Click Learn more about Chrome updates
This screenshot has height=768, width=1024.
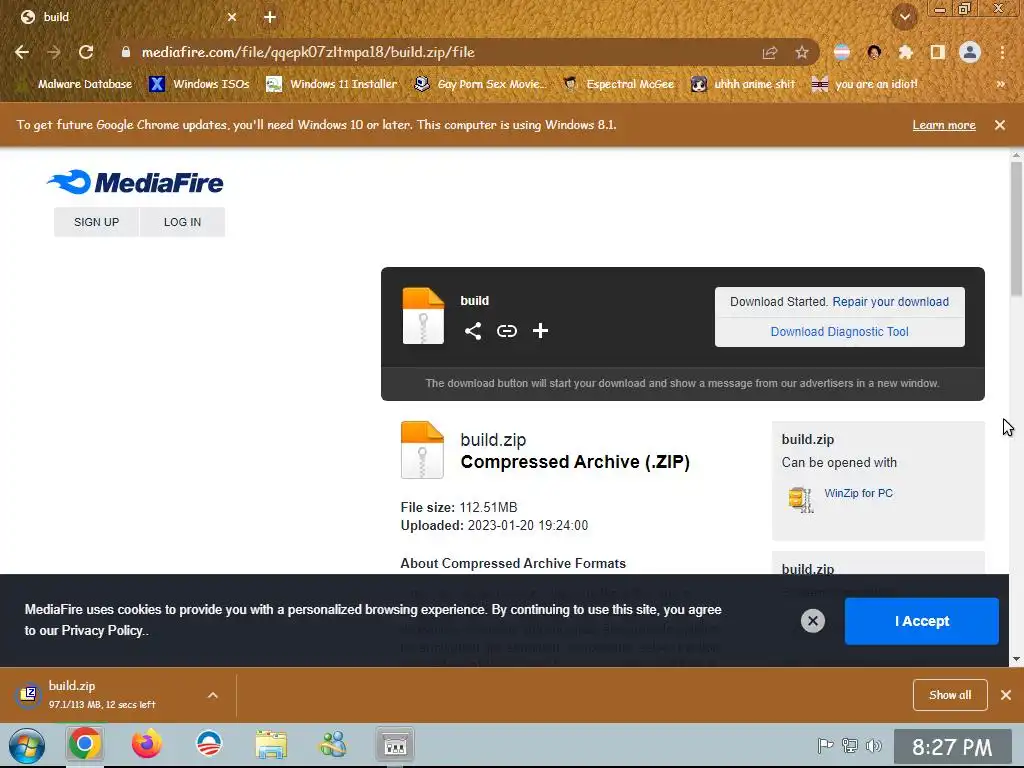[x=944, y=125]
